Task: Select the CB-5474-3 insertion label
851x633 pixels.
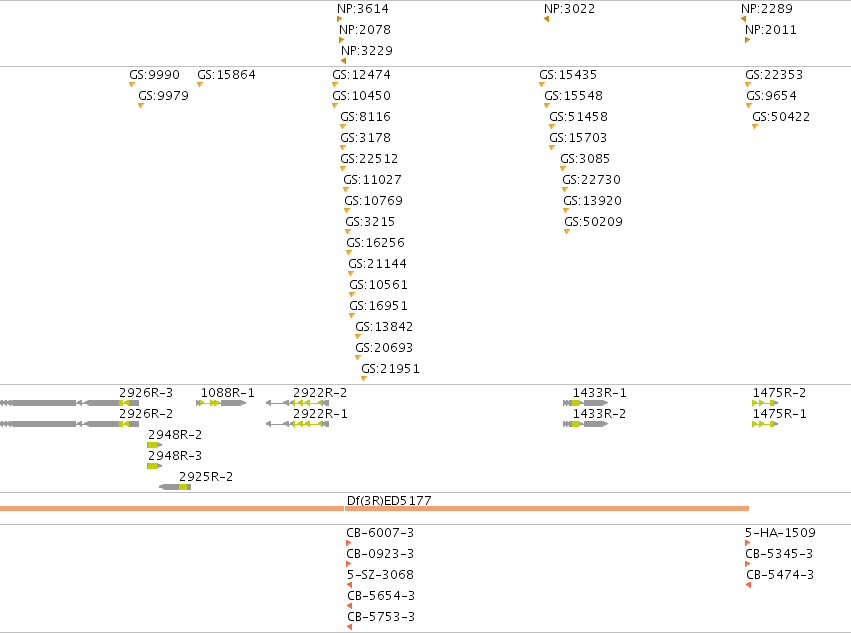Action: click(780, 575)
